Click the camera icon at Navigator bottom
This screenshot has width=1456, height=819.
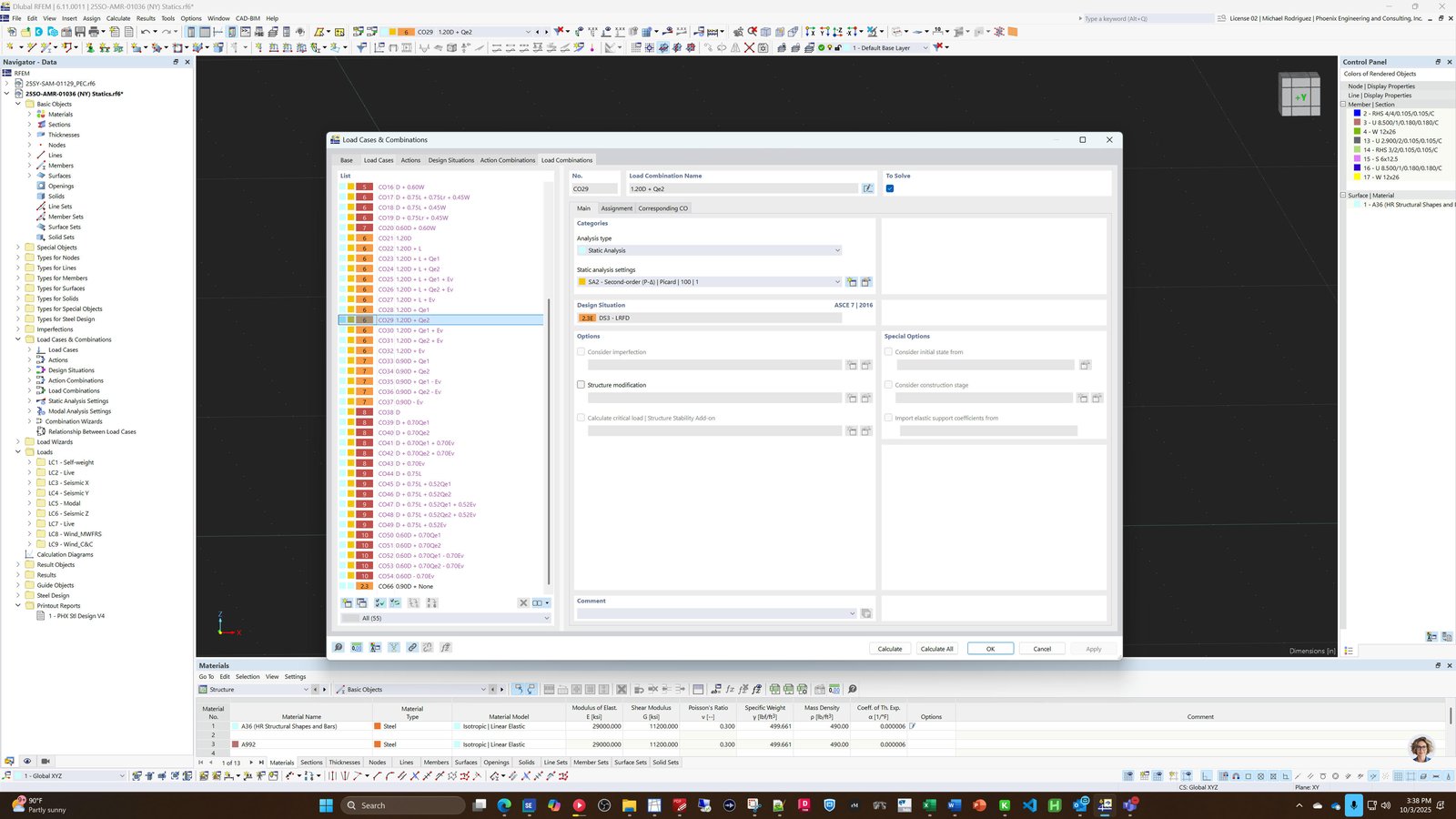[x=45, y=761]
